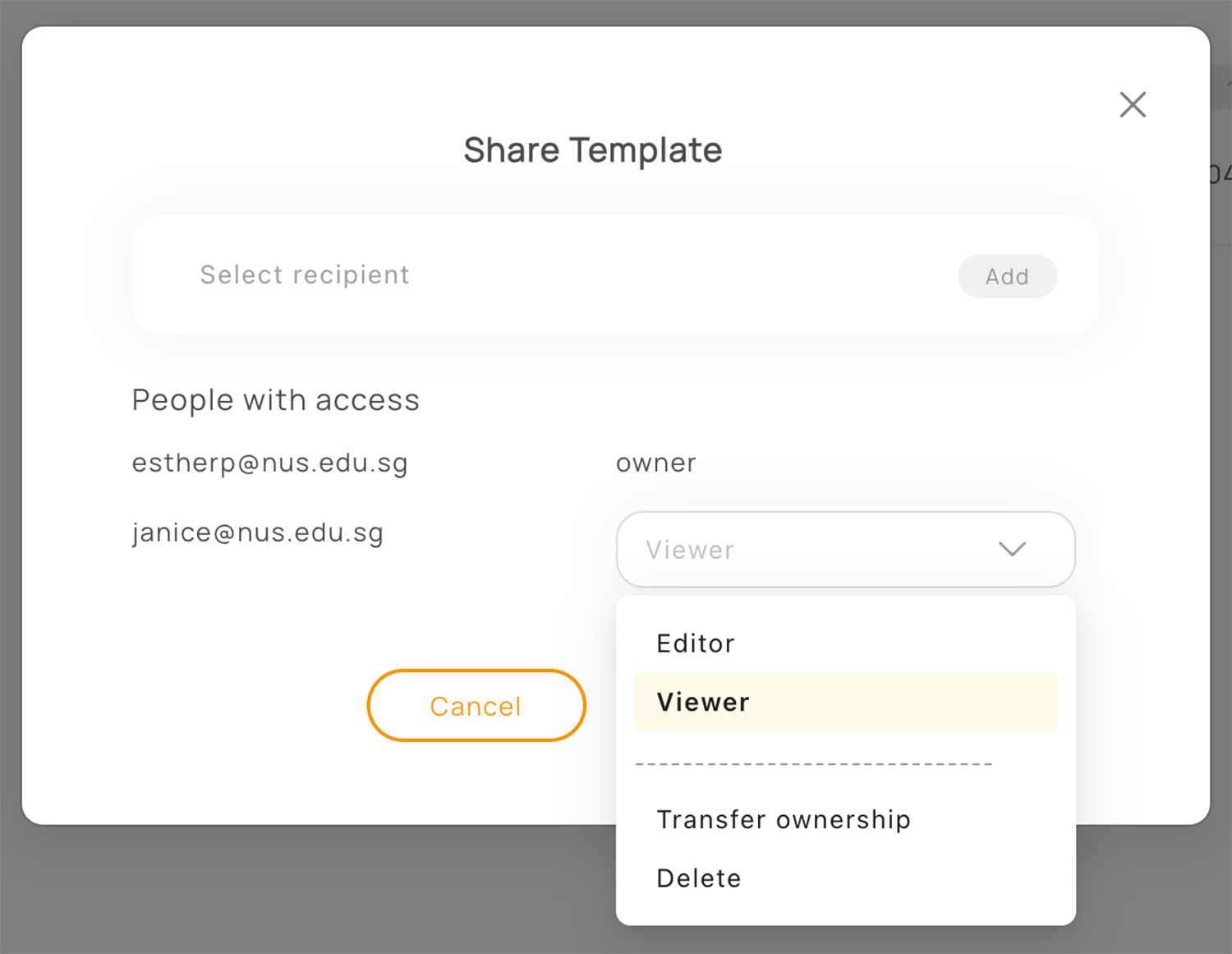Click the owner role label
Image resolution: width=1232 pixels, height=954 pixels.
coord(655,463)
